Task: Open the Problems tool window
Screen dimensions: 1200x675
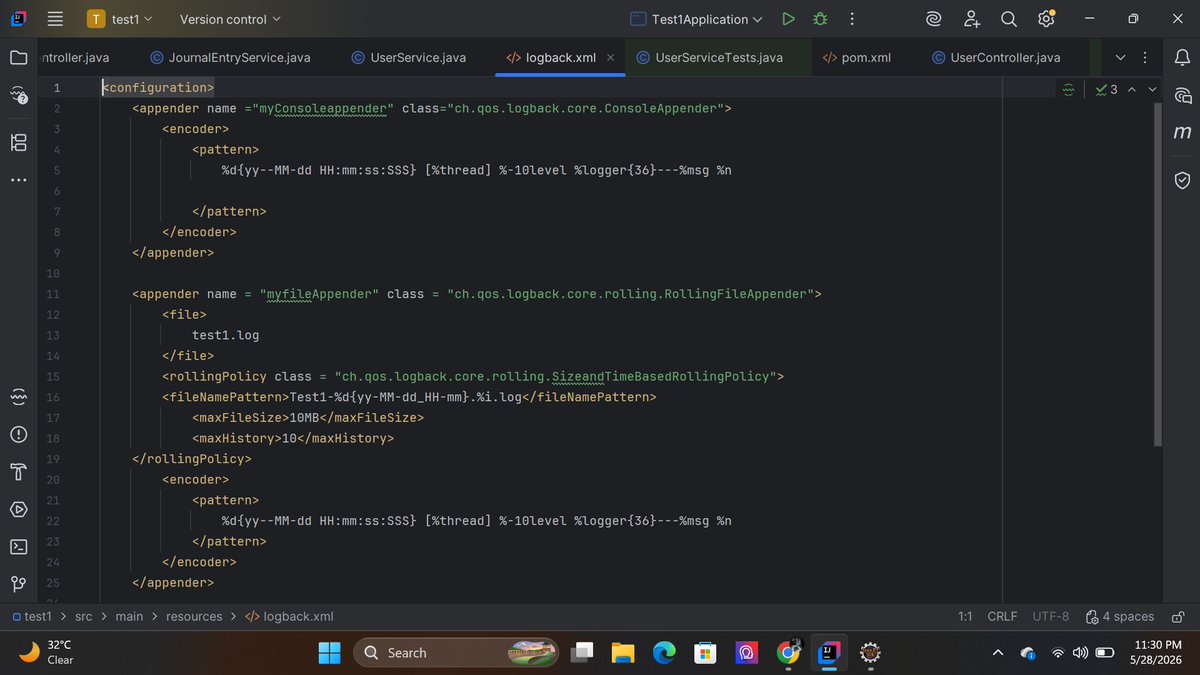Action: coord(18,435)
